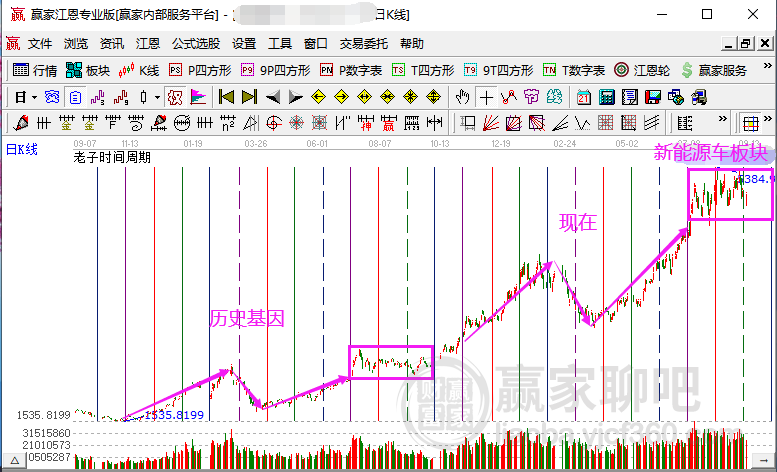Select the hand pan tool
The width and height of the screenshot is (777, 472).
pyautogui.click(x=462, y=97)
